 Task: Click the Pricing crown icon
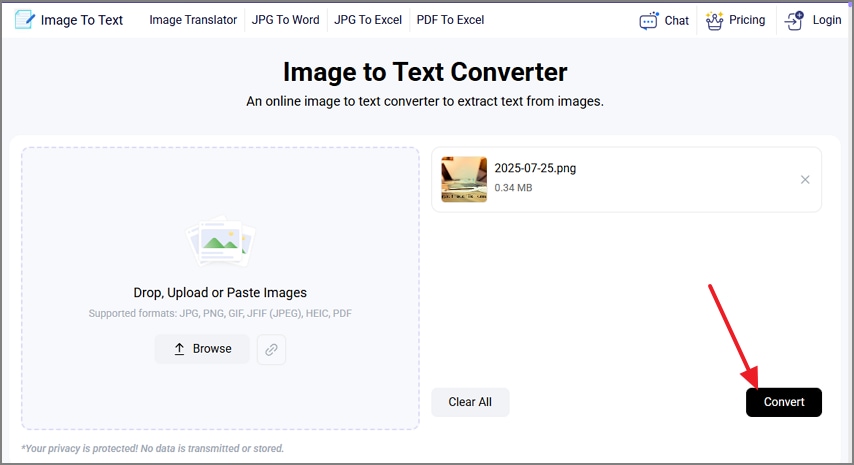(715, 21)
